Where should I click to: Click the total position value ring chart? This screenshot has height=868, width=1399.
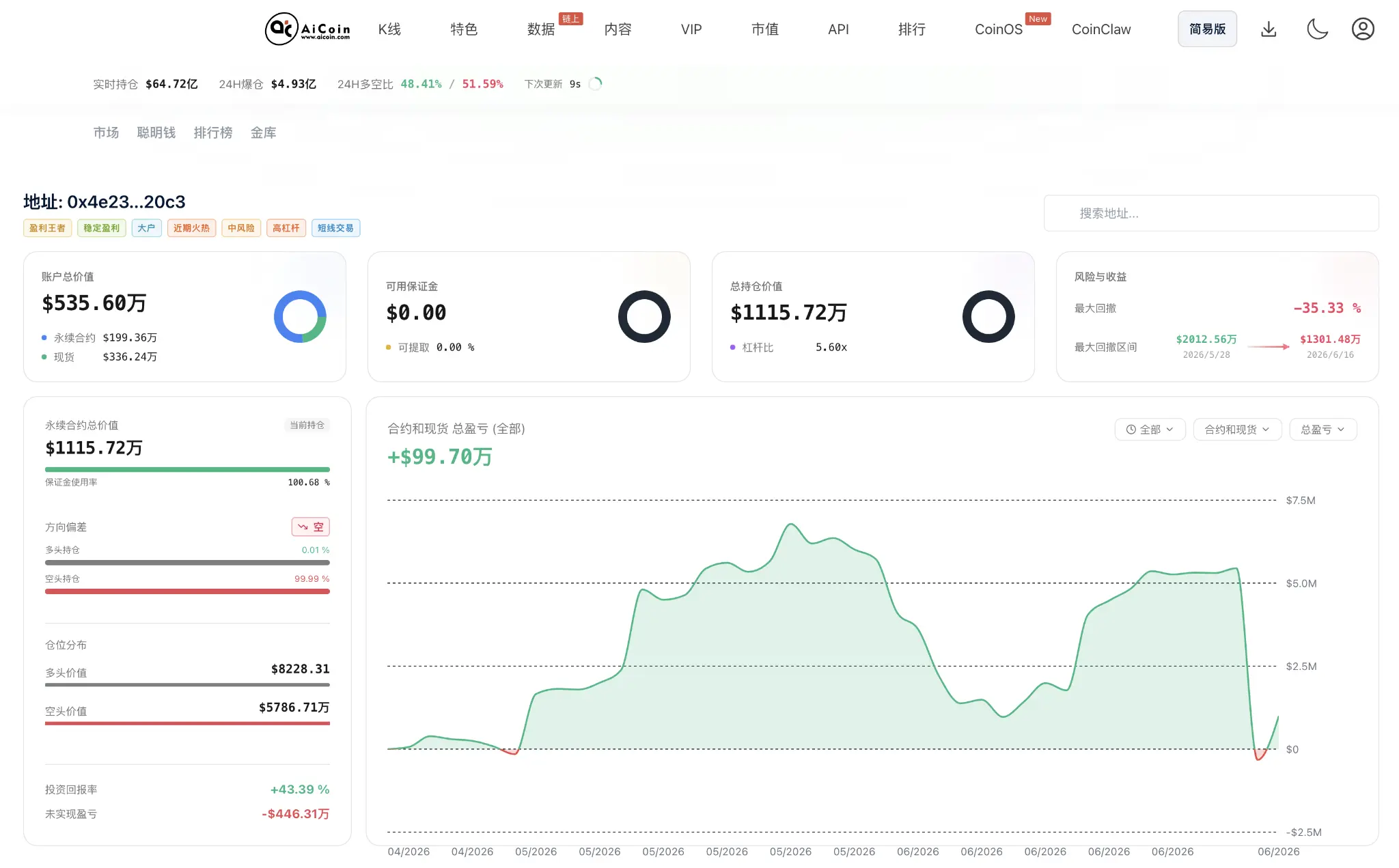click(988, 317)
